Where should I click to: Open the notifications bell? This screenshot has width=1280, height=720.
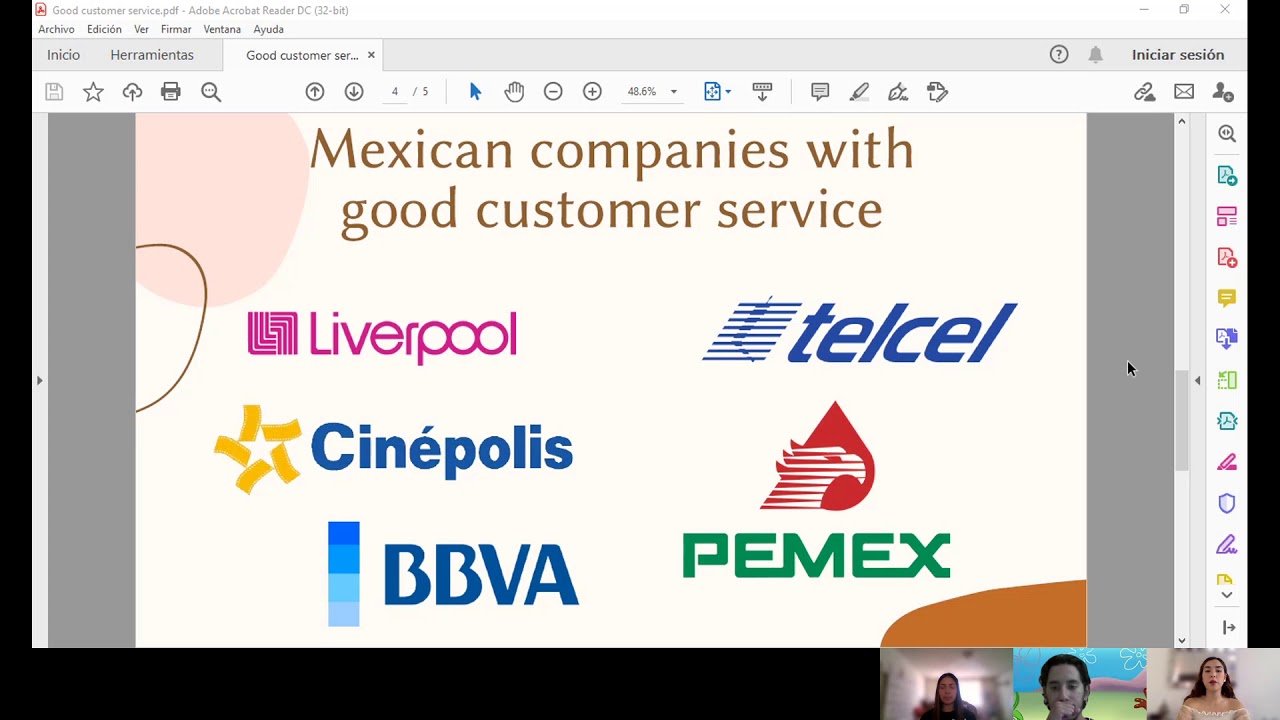(1096, 55)
